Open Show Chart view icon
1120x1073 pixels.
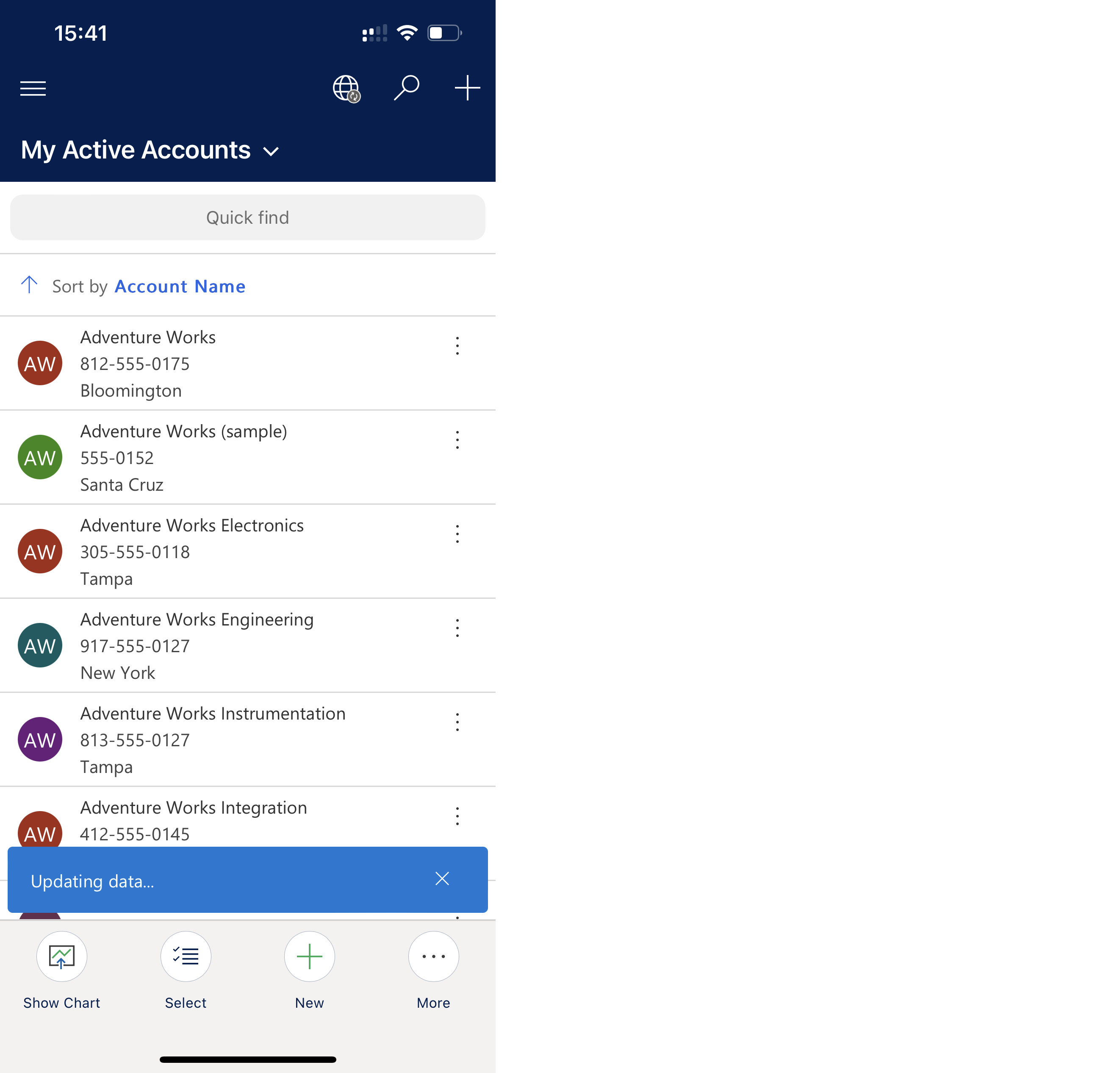[62, 956]
